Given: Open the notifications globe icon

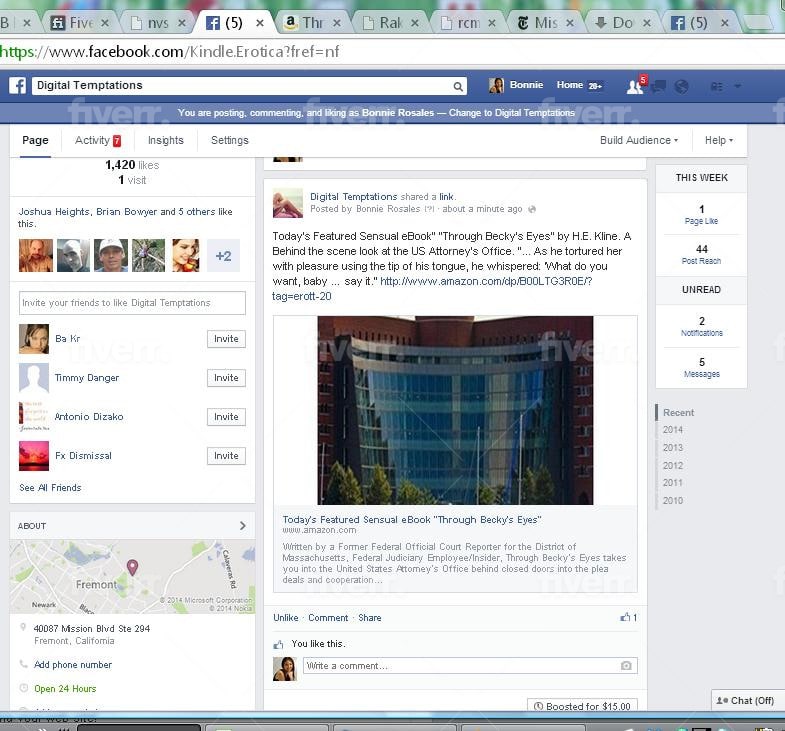Looking at the screenshot, I should point(681,87).
